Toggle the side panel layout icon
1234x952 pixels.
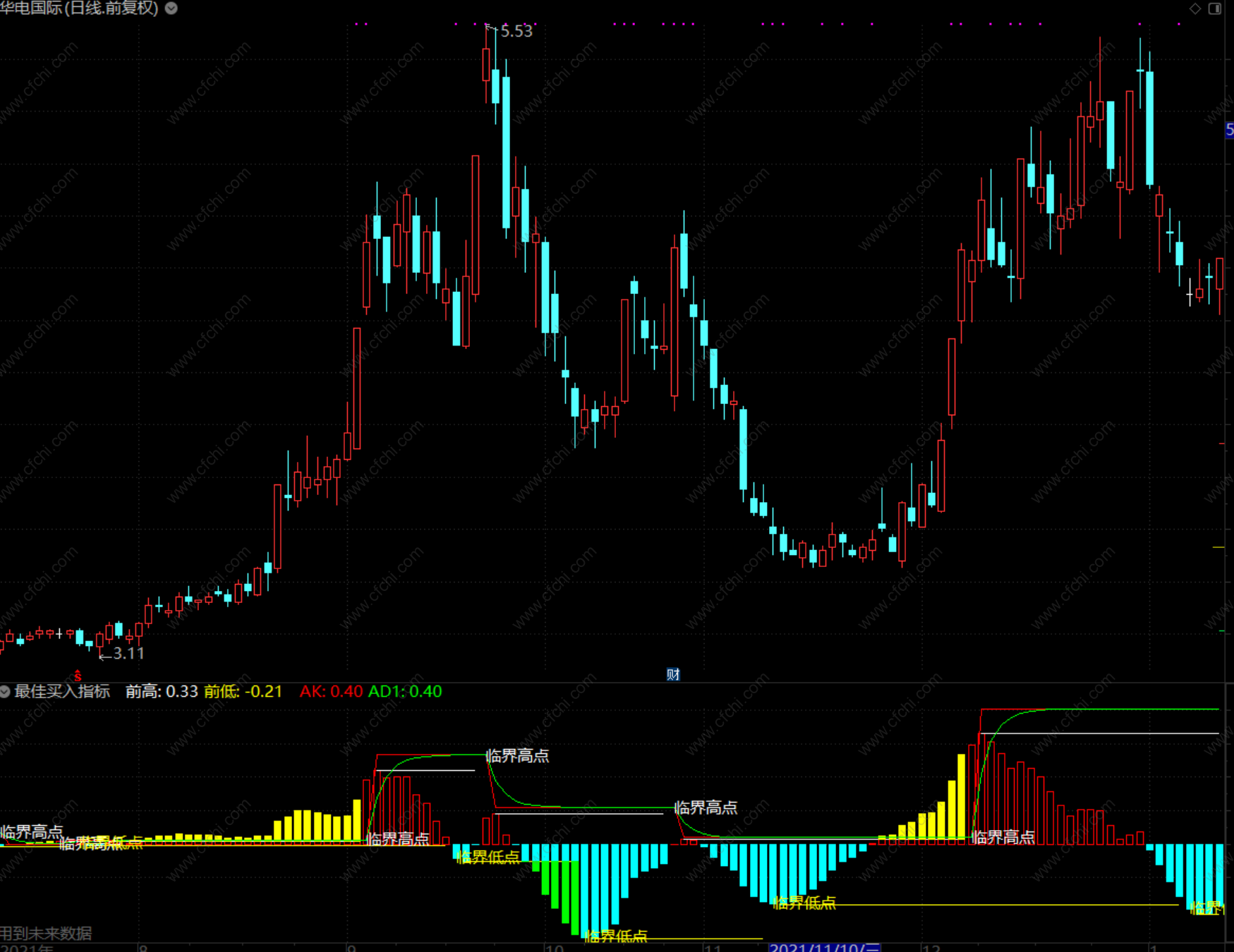point(1215,8)
